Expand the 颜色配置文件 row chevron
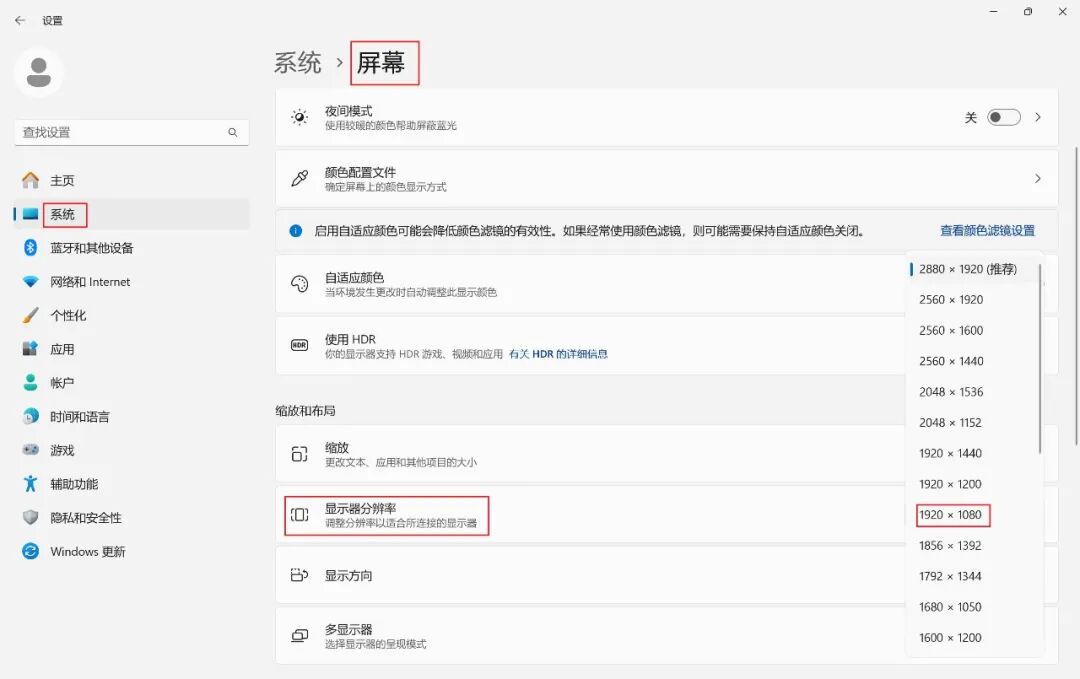This screenshot has width=1080, height=679. tap(1038, 178)
